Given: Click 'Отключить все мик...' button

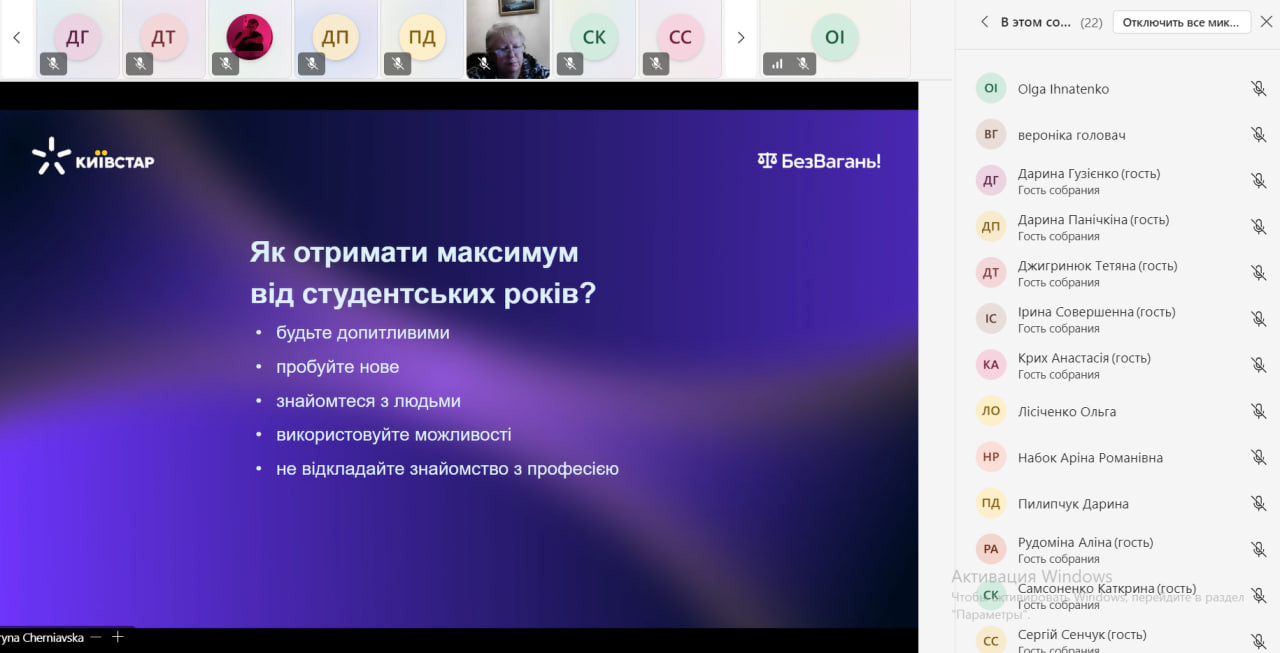Looking at the screenshot, I should pyautogui.click(x=1181, y=22).
